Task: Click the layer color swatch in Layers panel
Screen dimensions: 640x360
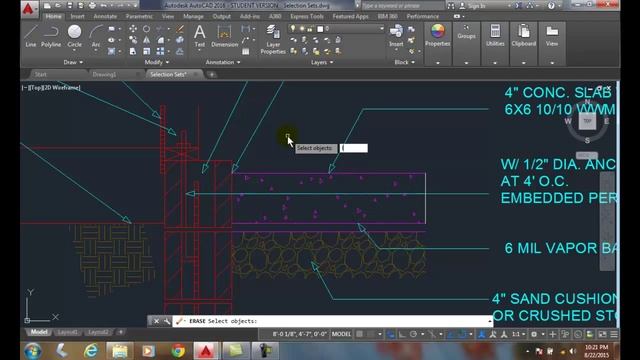Action: click(320, 29)
